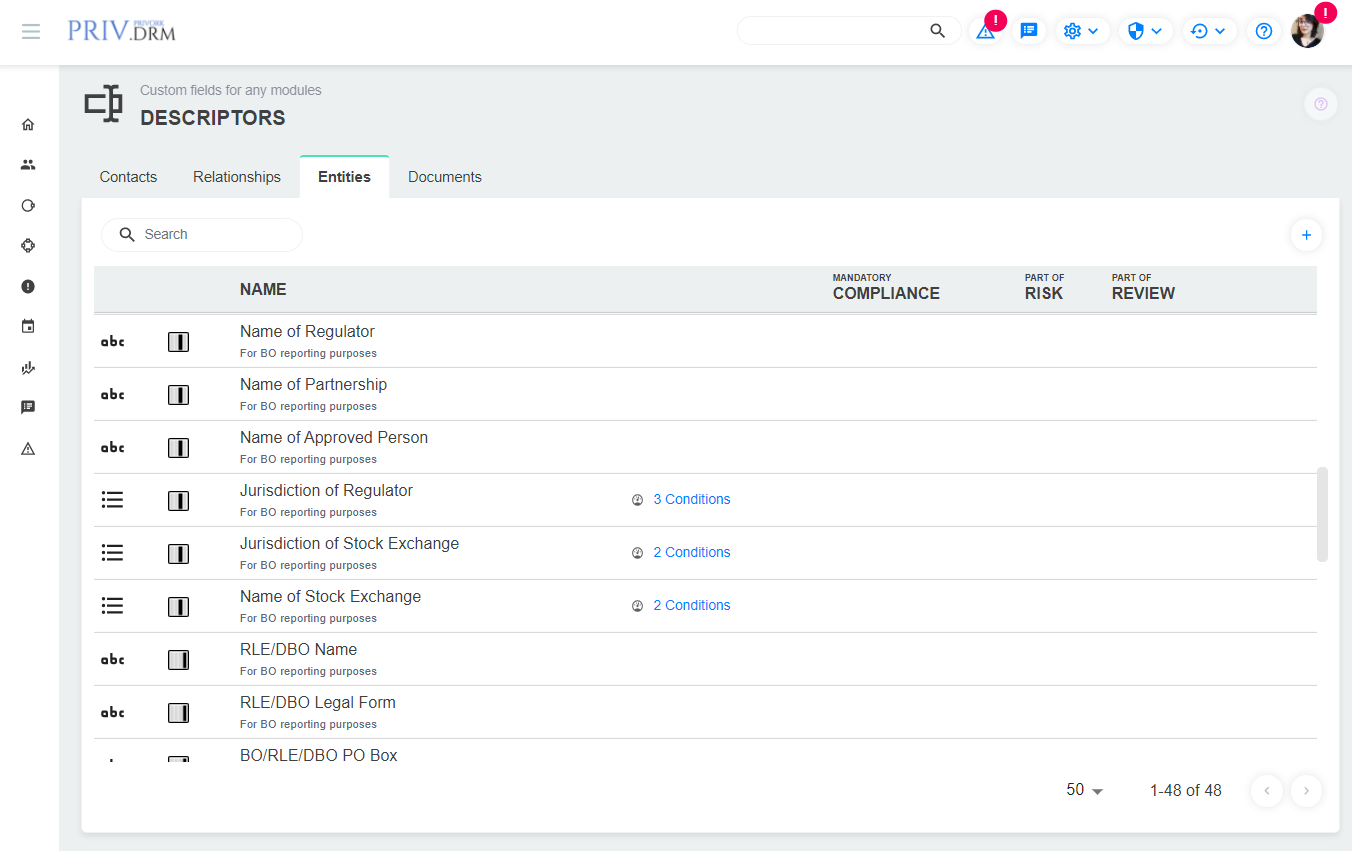The height and width of the screenshot is (851, 1352).
Task: Open the alerts triangle in top bar
Action: pyautogui.click(x=986, y=31)
